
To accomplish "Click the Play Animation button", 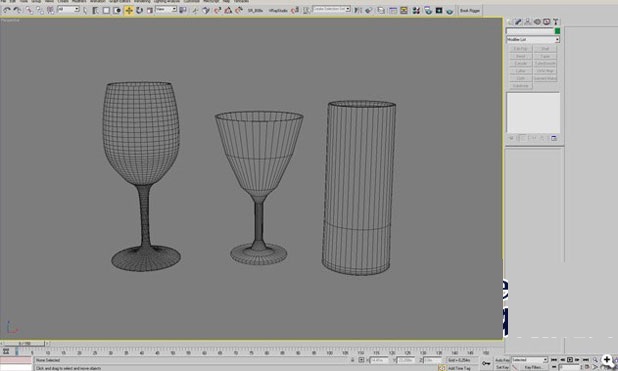I will 570,360.
